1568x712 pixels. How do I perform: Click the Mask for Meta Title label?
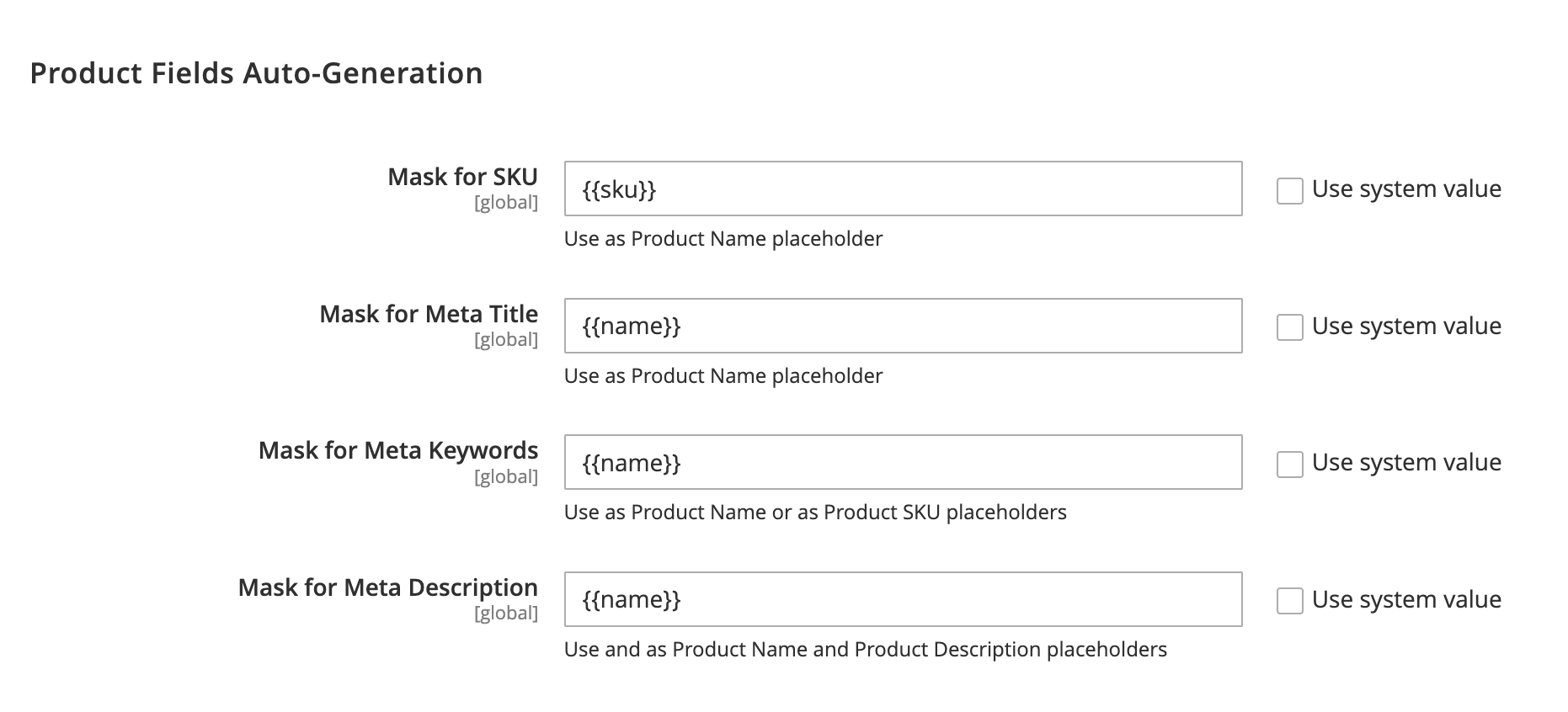429,314
